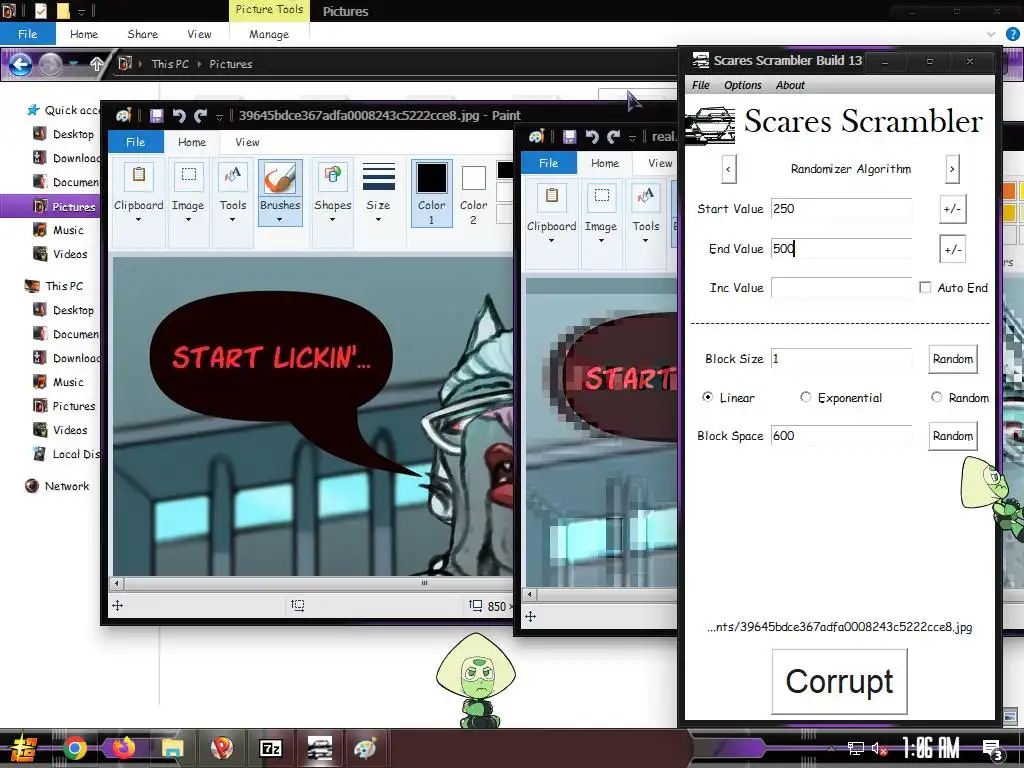Image resolution: width=1024 pixels, height=768 pixels.
Task: Switch to next algorithm with right arrow
Action: (x=952, y=169)
